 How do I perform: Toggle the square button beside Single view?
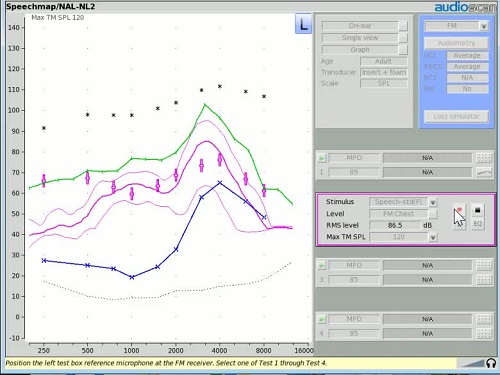point(403,38)
